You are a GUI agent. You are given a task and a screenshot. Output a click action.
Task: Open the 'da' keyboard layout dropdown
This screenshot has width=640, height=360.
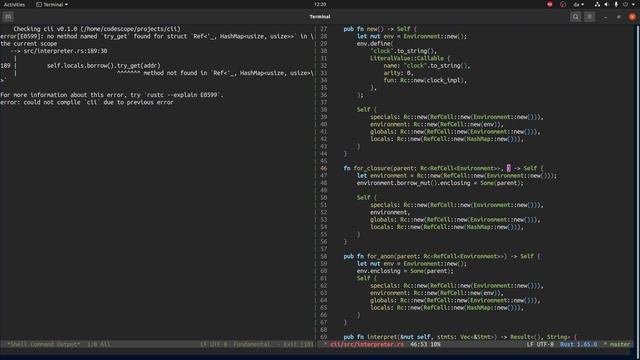tap(579, 4)
